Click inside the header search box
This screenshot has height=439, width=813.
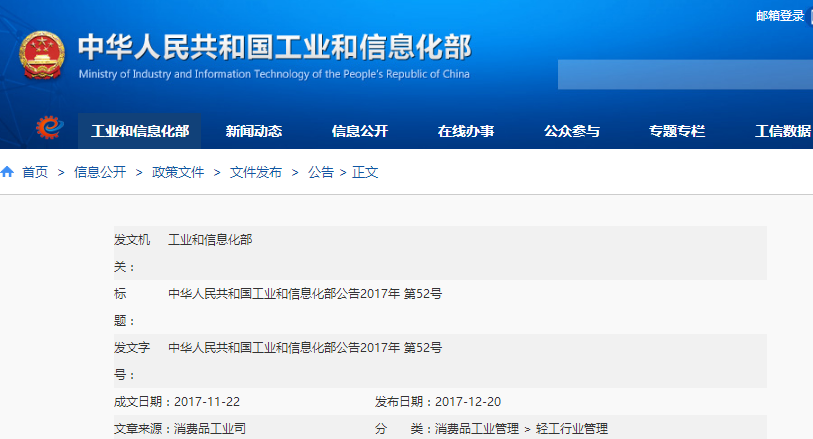coord(685,74)
